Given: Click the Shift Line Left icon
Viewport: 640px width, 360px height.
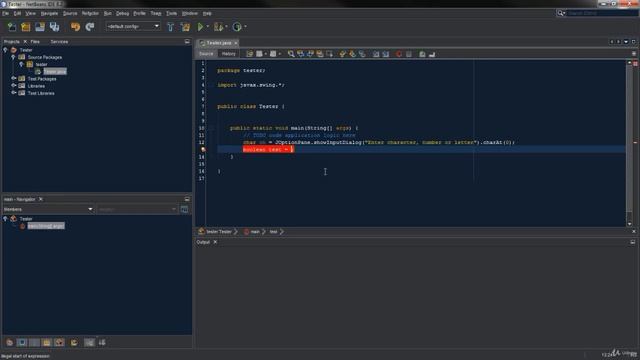Looking at the screenshot, I should (376, 54).
